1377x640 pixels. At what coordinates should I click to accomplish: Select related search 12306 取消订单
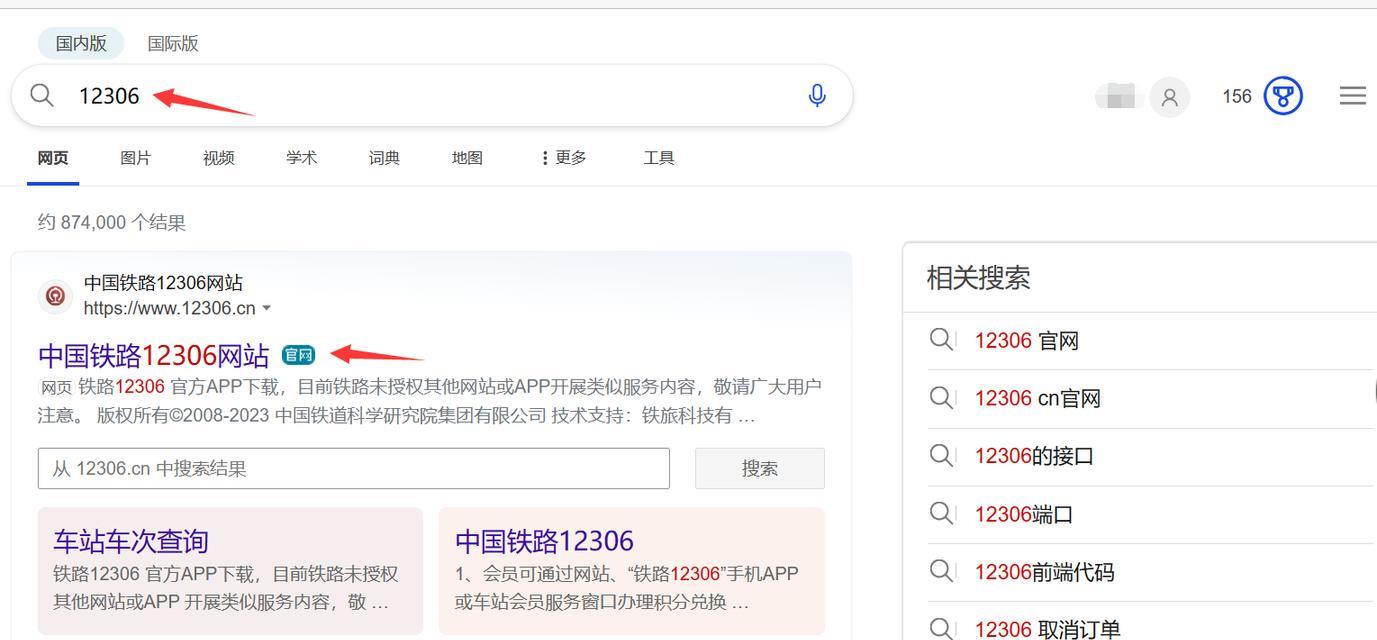pyautogui.click(x=1048, y=629)
